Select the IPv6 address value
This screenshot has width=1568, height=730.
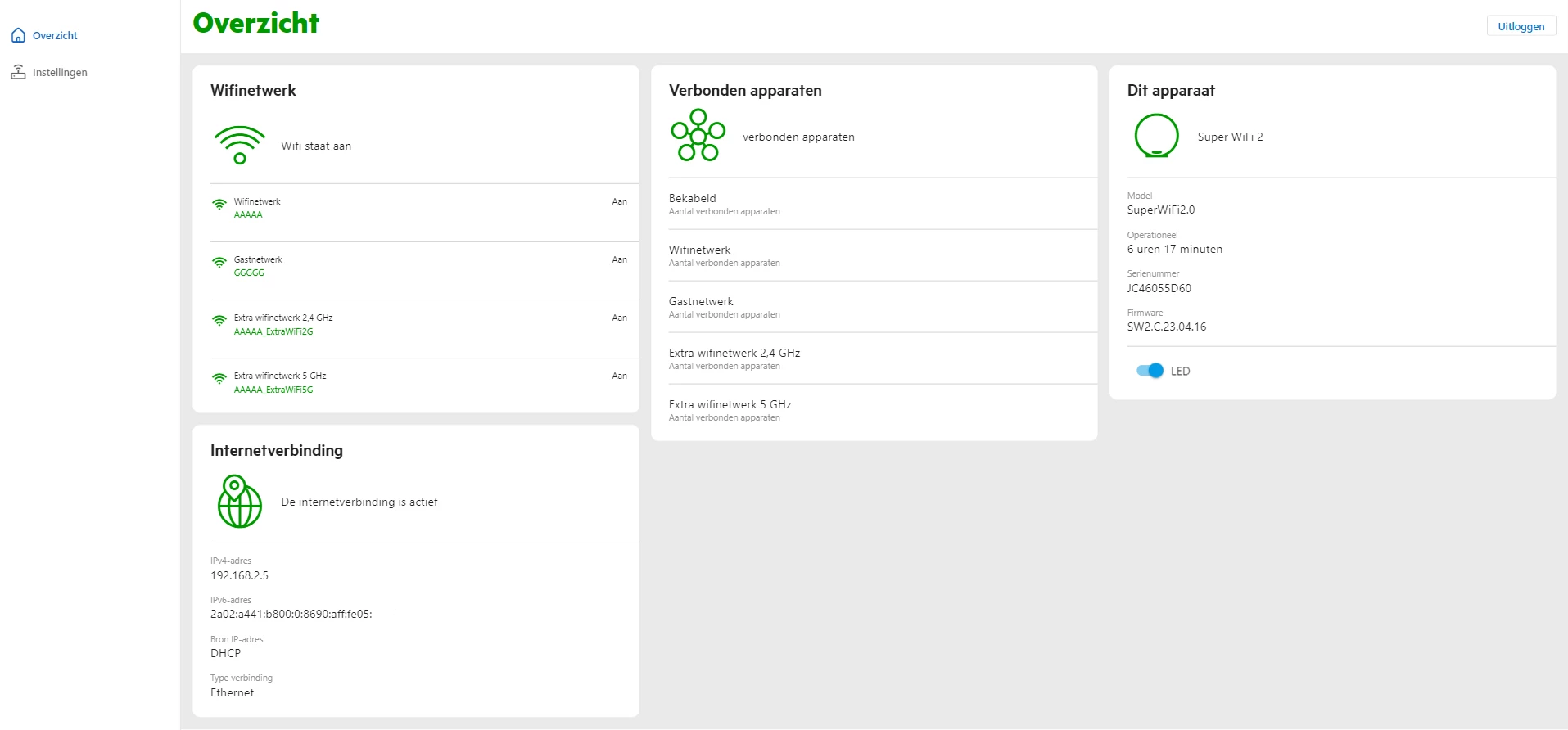291,614
